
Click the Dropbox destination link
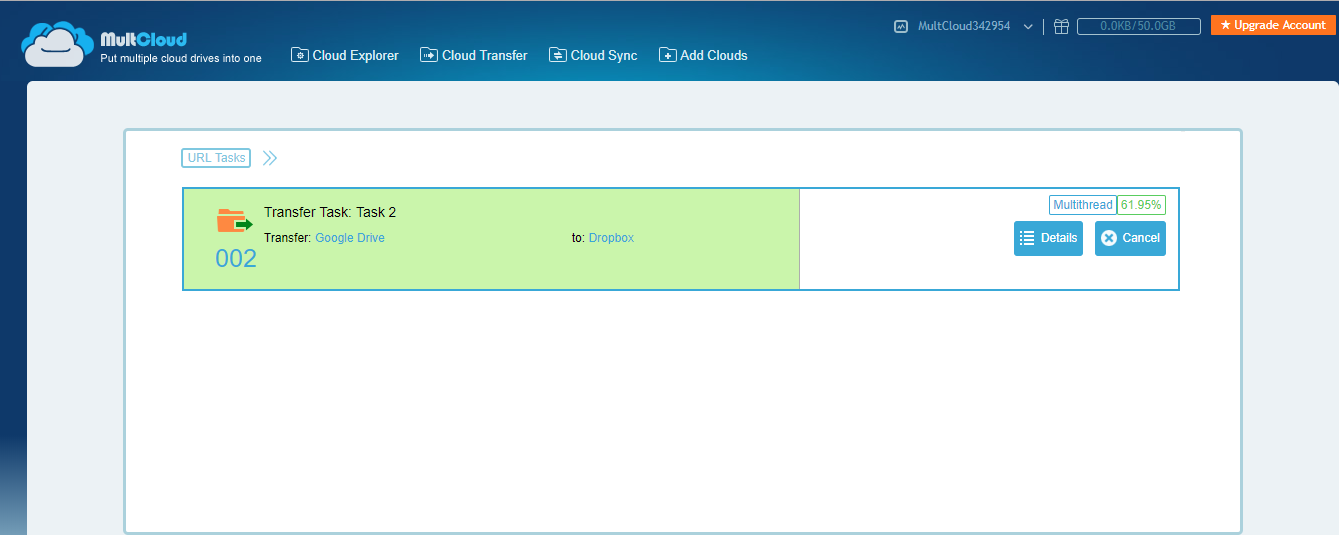tap(611, 238)
